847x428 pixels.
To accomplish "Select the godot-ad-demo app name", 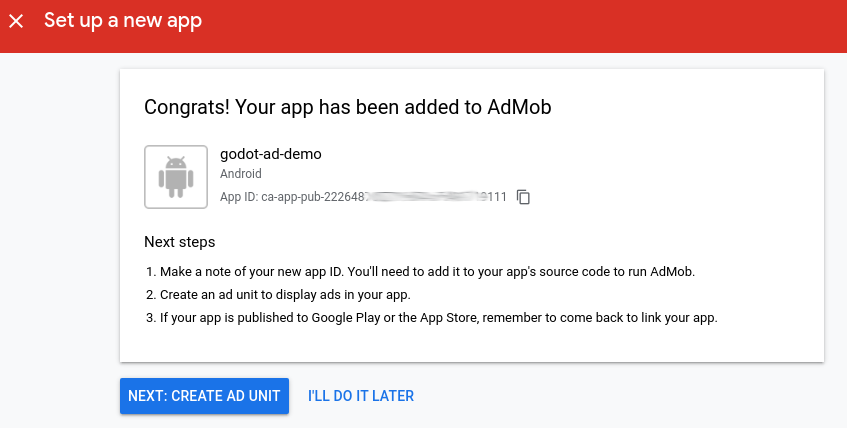I will (271, 154).
